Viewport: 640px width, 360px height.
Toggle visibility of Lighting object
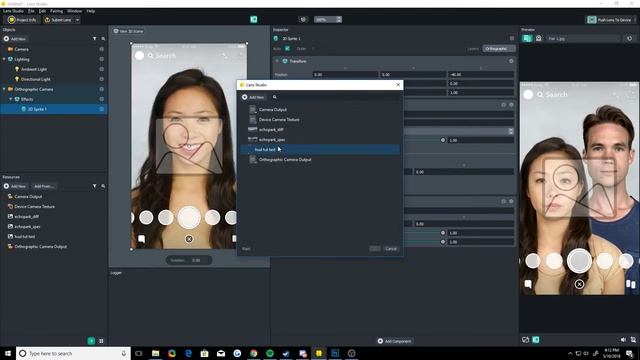(x=102, y=59)
